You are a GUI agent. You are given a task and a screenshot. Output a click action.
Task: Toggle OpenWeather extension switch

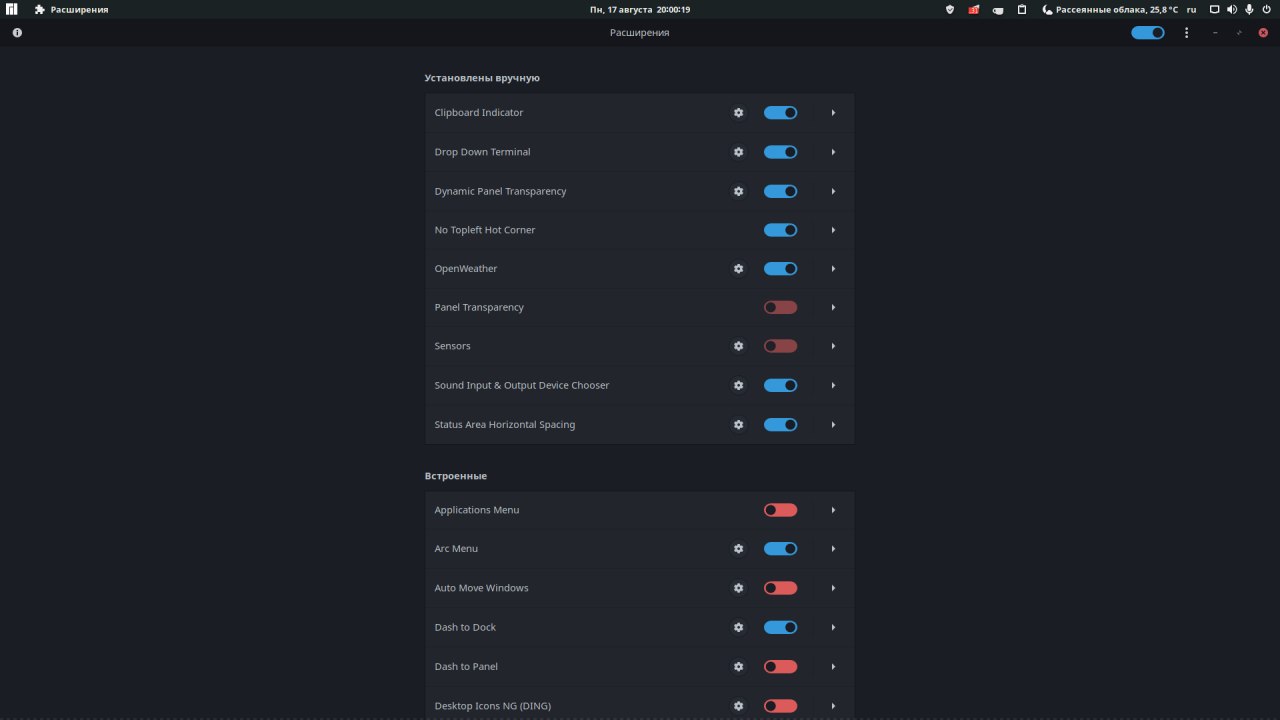tap(780, 269)
